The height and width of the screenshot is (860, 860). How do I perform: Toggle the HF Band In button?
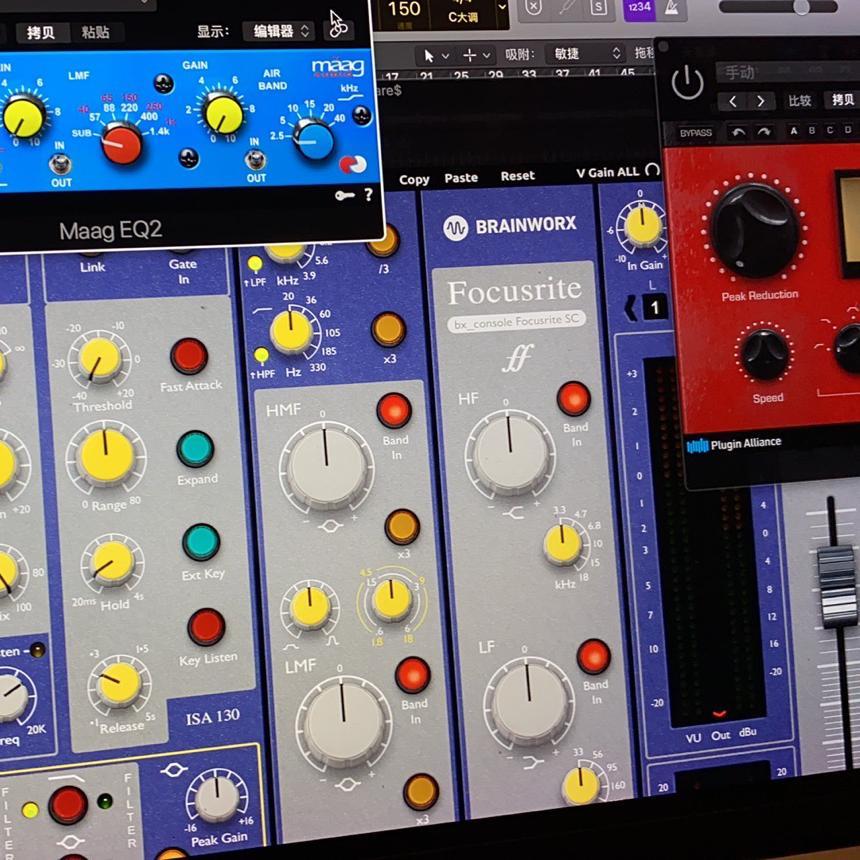574,398
